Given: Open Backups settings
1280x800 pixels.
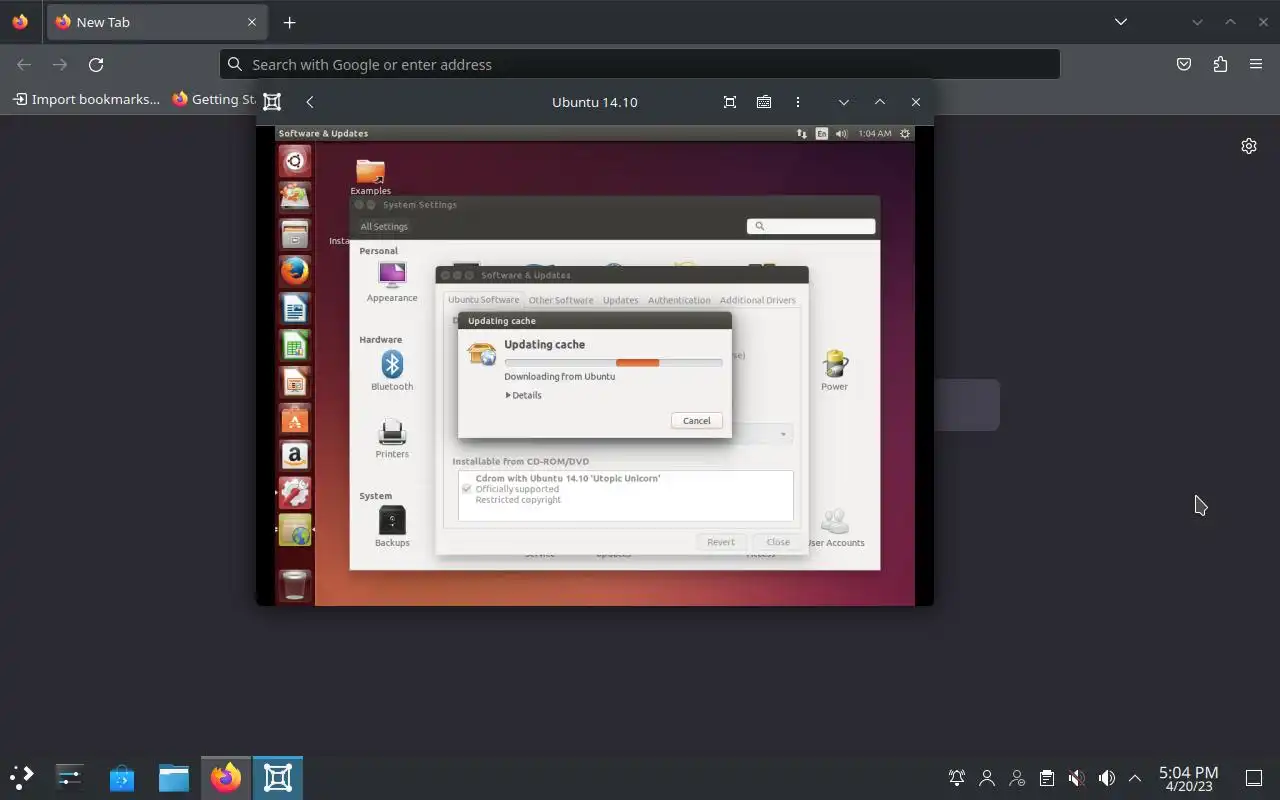Looking at the screenshot, I should [x=392, y=527].
